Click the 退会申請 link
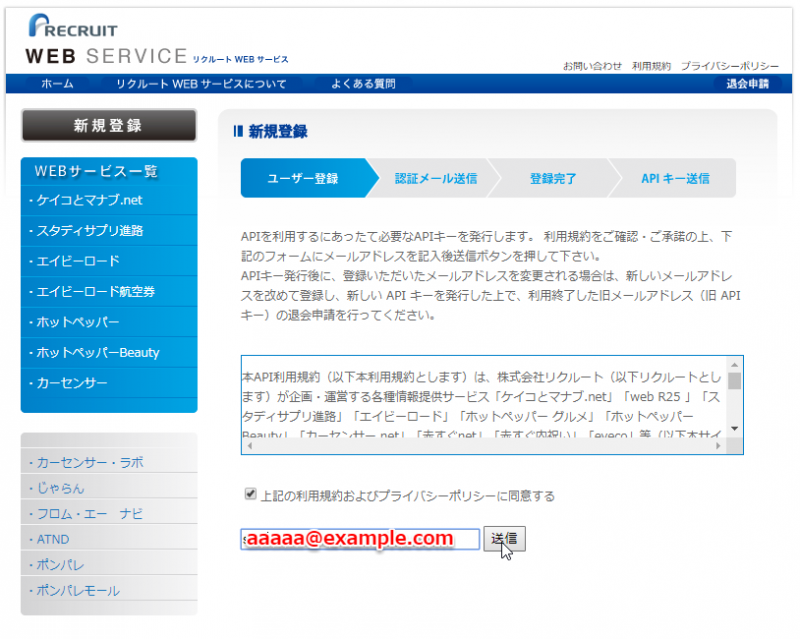The image size is (800, 639). pos(747,84)
